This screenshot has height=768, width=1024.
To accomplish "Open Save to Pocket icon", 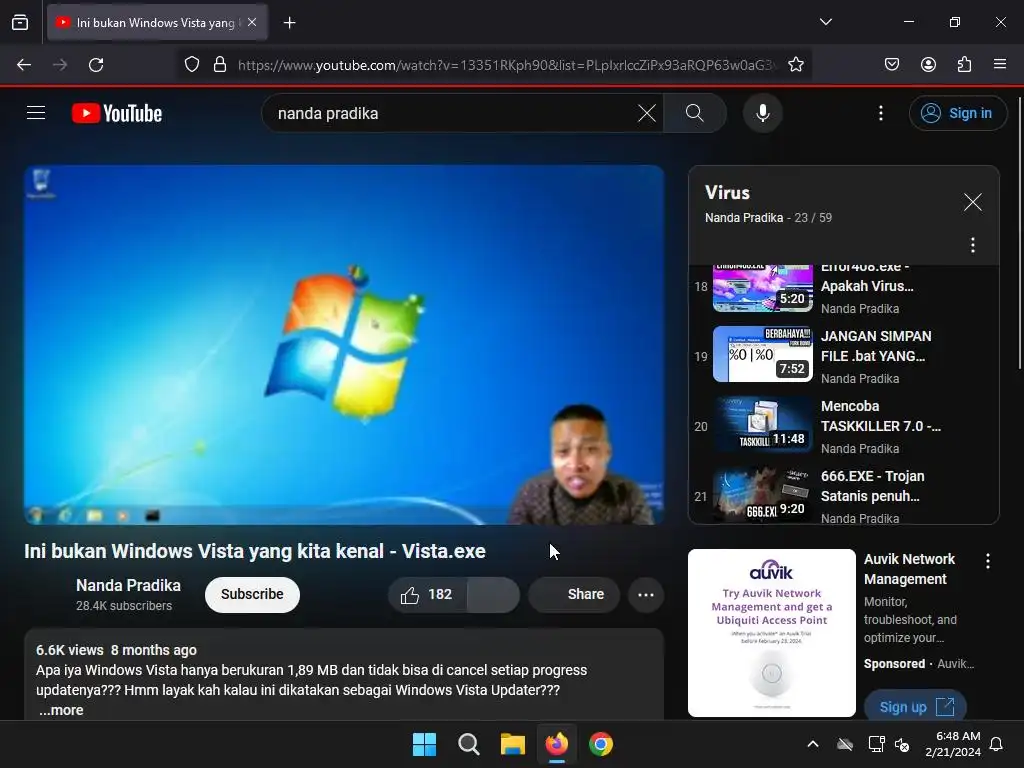I will pos(891,65).
